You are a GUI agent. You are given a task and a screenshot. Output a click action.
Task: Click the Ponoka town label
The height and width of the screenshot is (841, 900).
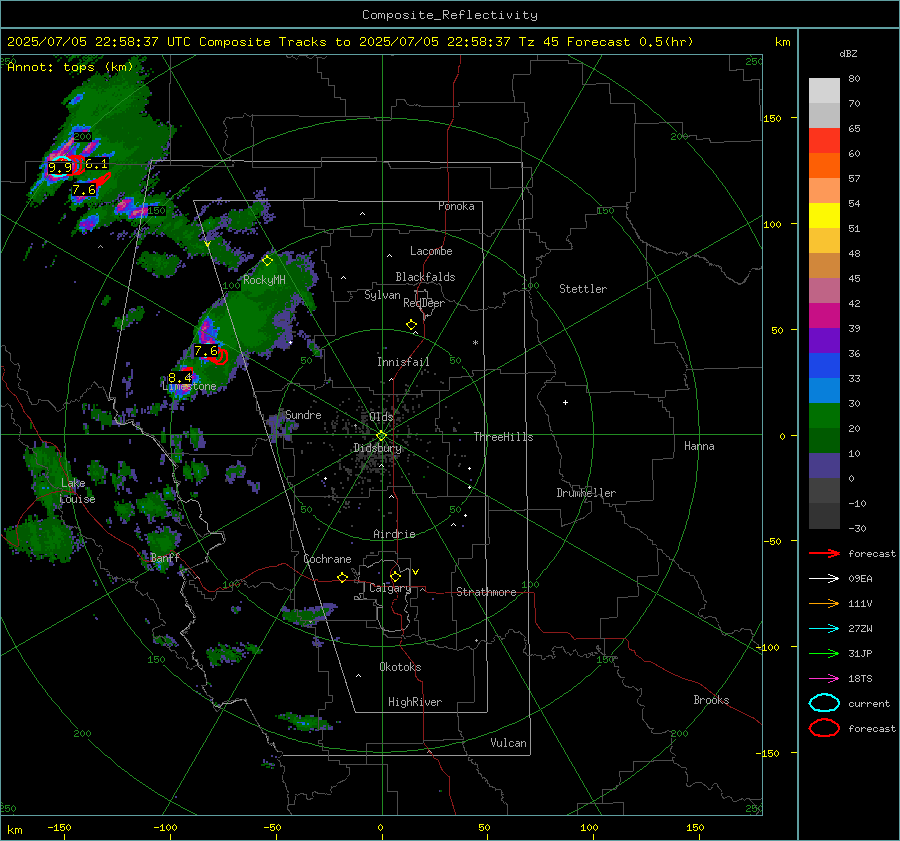pyautogui.click(x=456, y=206)
